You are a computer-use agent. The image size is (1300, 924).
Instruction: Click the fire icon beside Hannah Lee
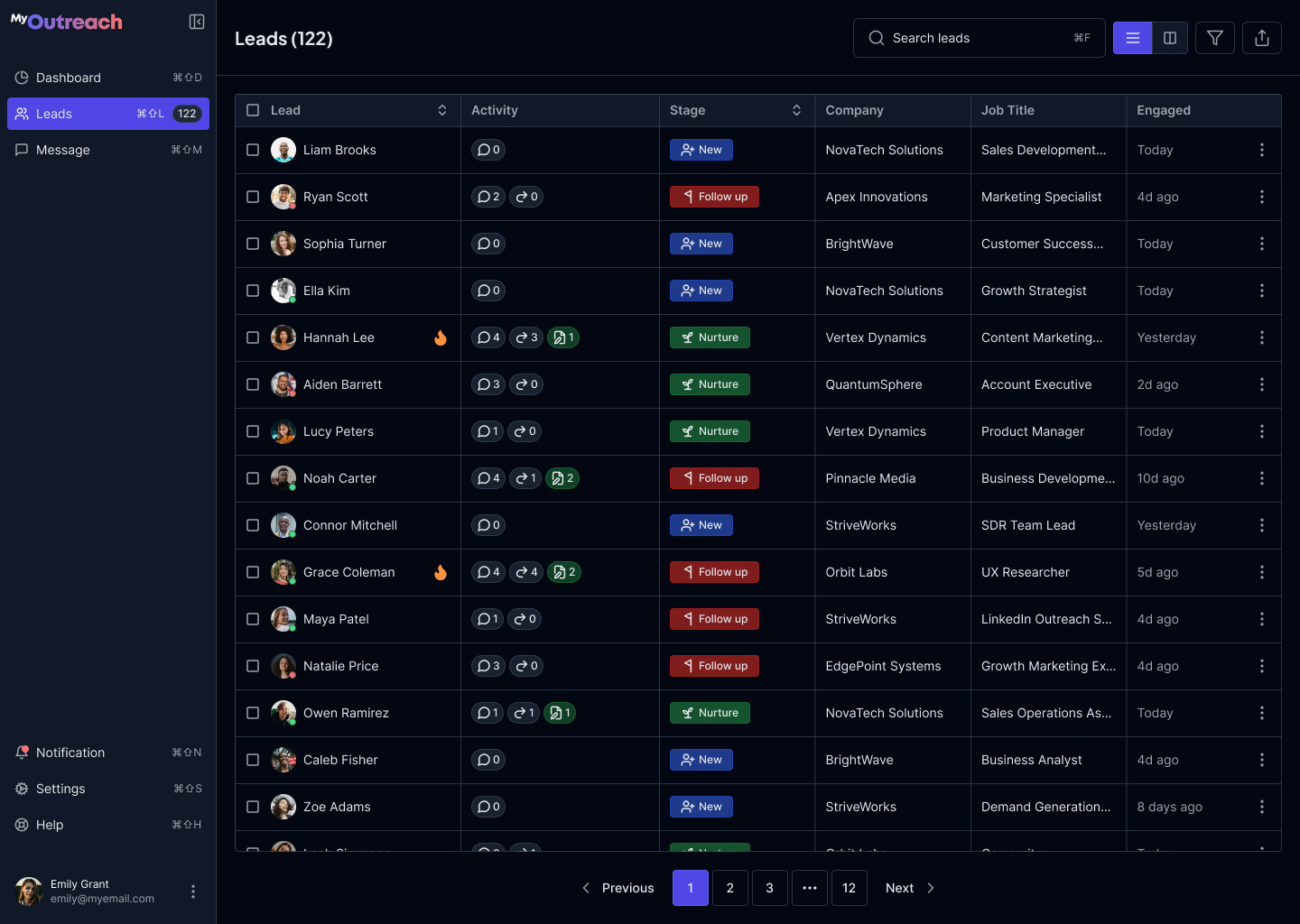click(441, 337)
